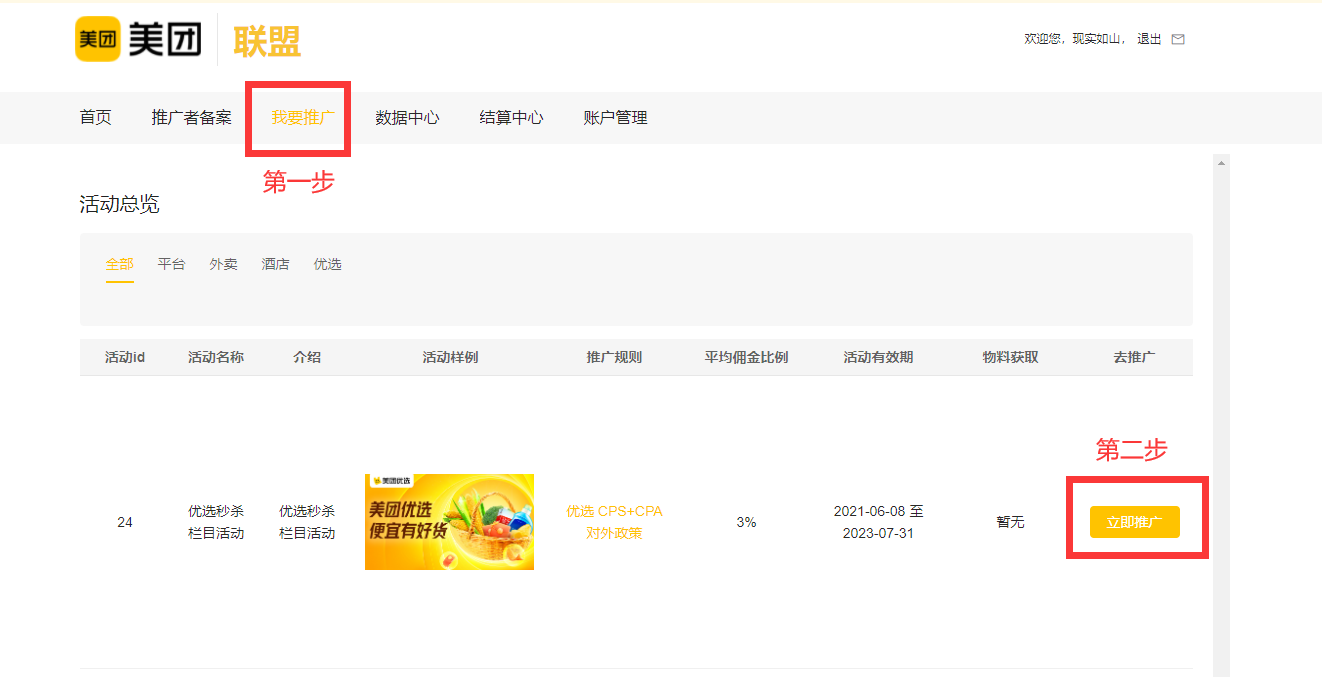The height and width of the screenshot is (677, 1322).
Task: Click the 3% commission value
Action: tap(746, 522)
